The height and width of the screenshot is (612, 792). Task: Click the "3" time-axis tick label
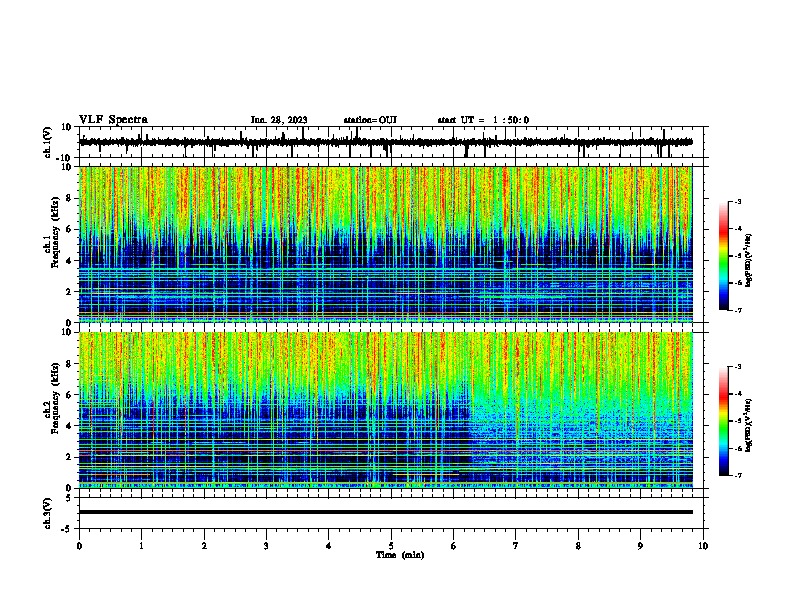[x=266, y=546]
